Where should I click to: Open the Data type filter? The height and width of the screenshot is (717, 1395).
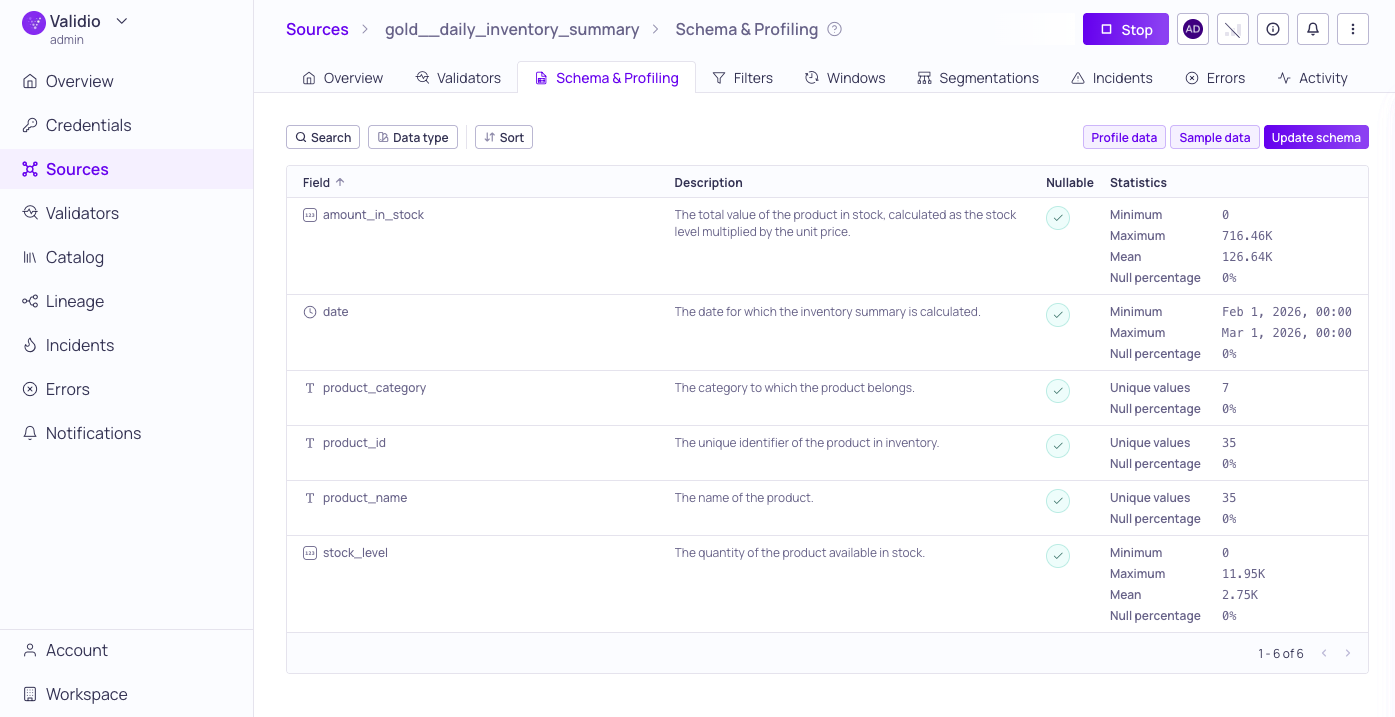click(x=413, y=137)
